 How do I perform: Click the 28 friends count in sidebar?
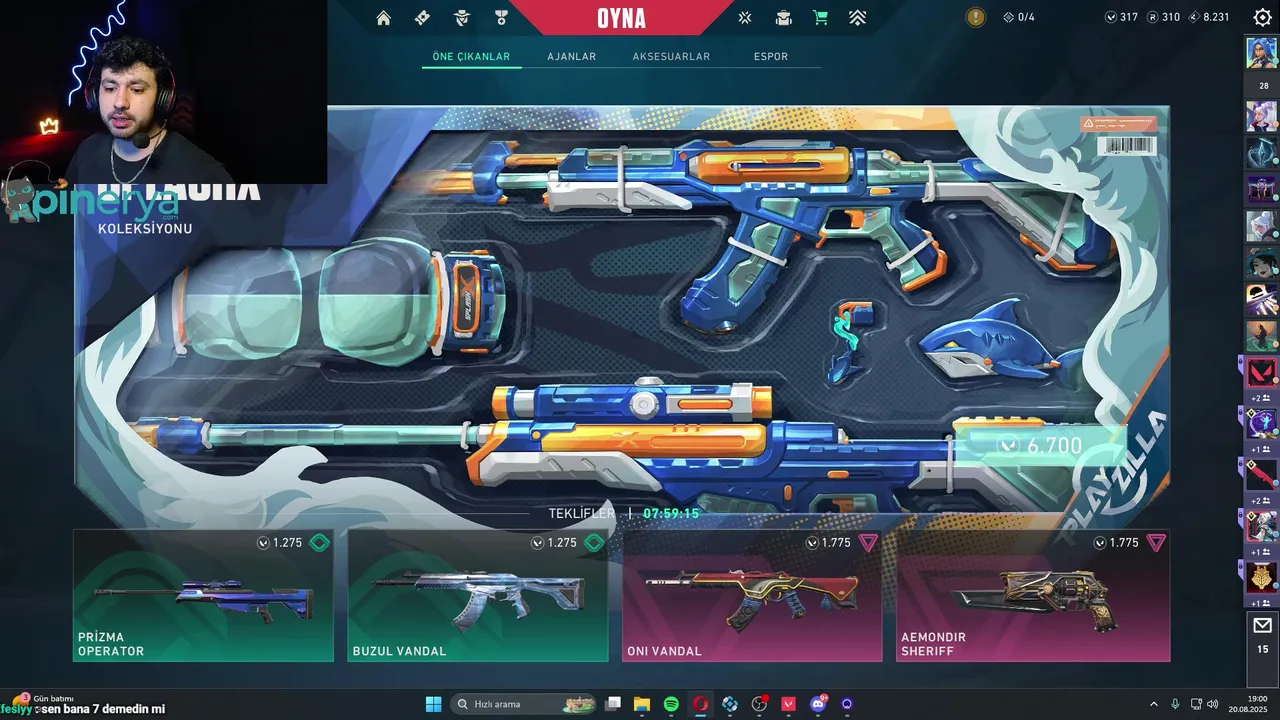tap(1263, 86)
